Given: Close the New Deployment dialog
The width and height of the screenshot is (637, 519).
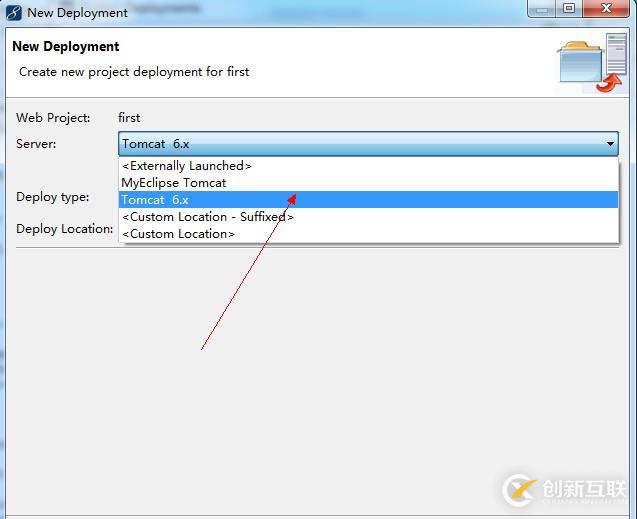Looking at the screenshot, I should 606,8.
